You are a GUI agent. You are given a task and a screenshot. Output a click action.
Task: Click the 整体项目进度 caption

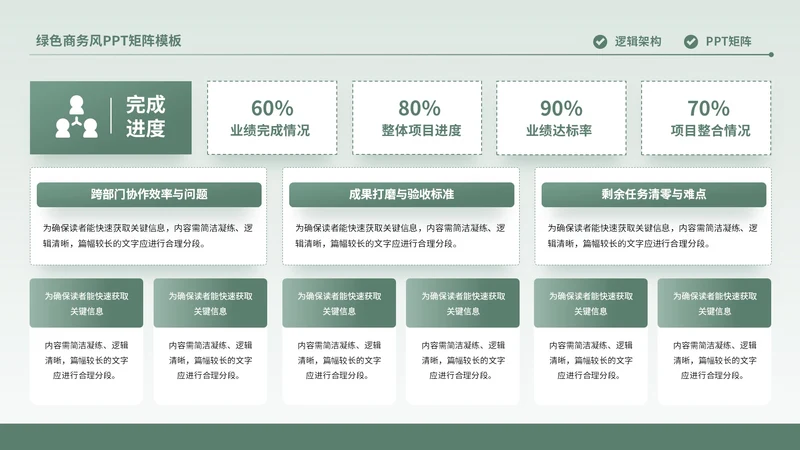pos(421,131)
